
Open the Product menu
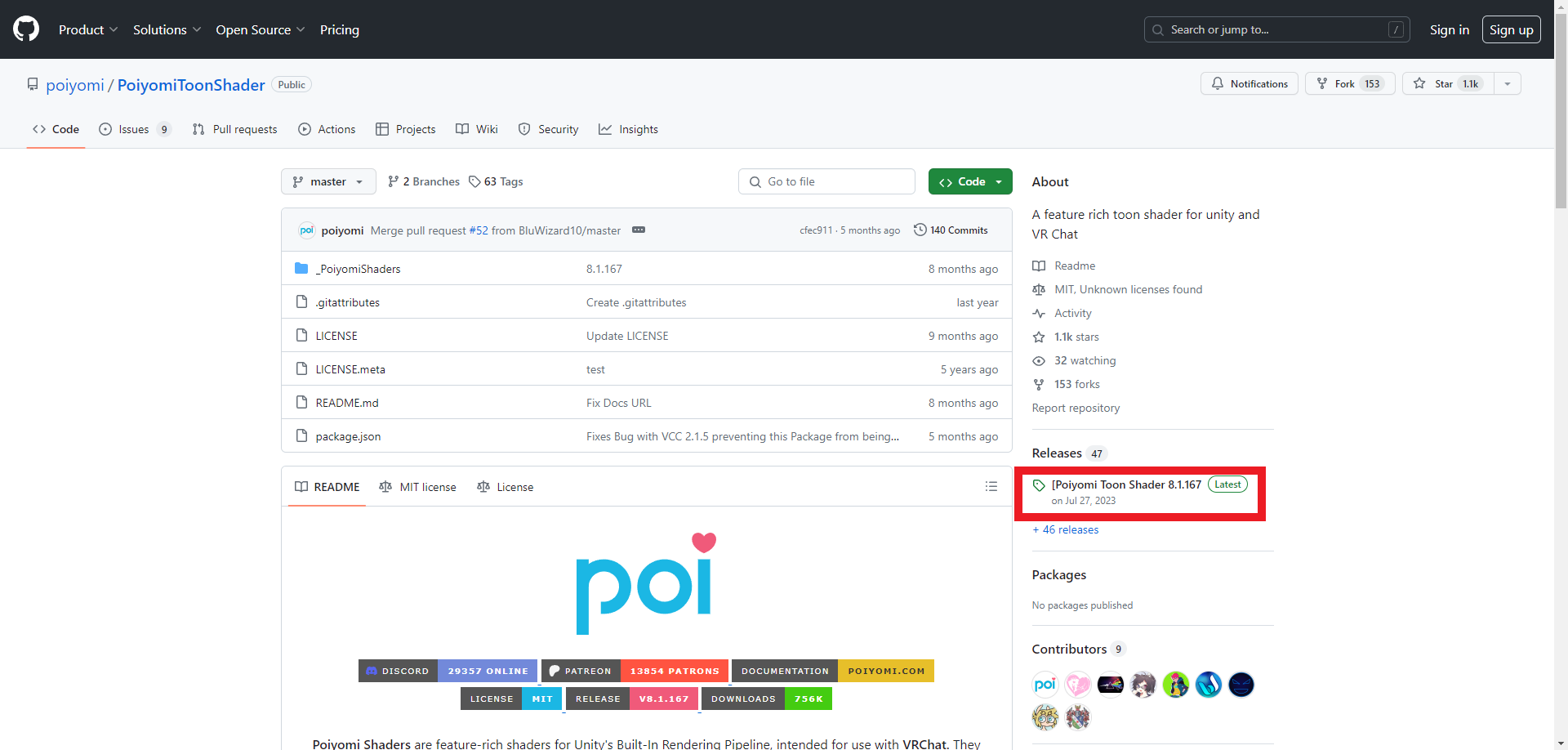pos(88,29)
